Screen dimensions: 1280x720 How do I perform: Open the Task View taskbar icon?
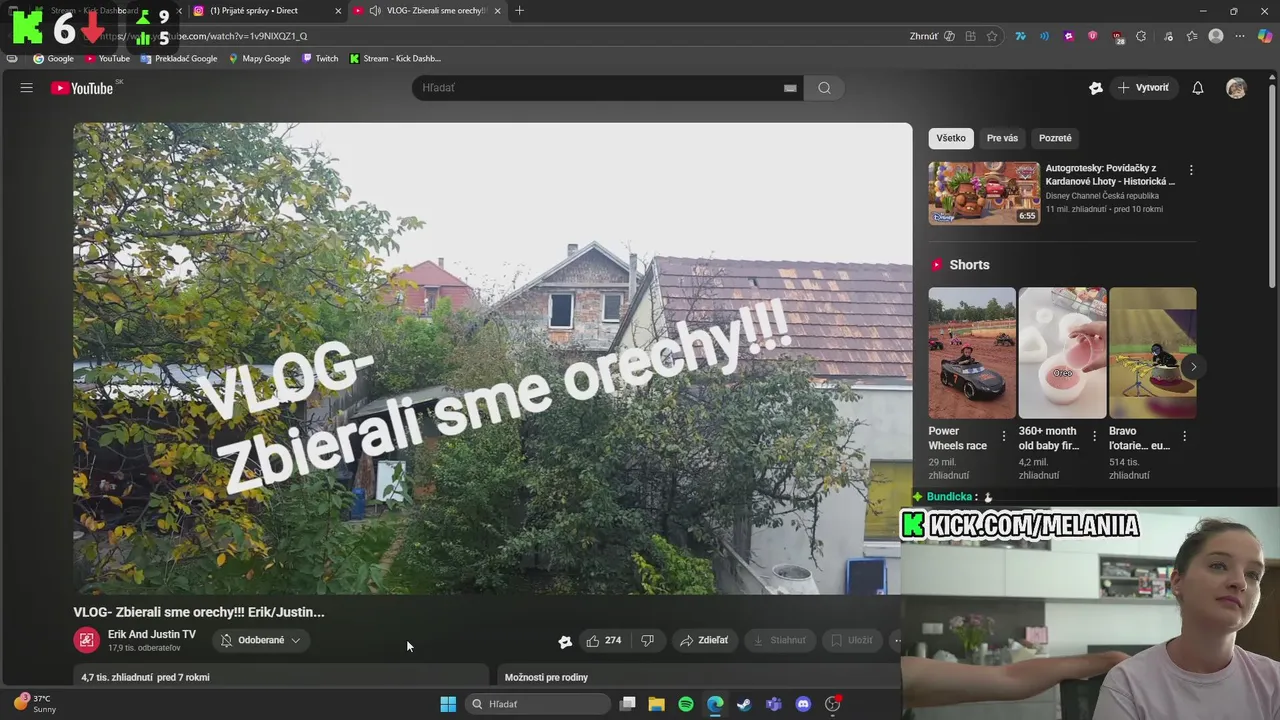tap(628, 704)
